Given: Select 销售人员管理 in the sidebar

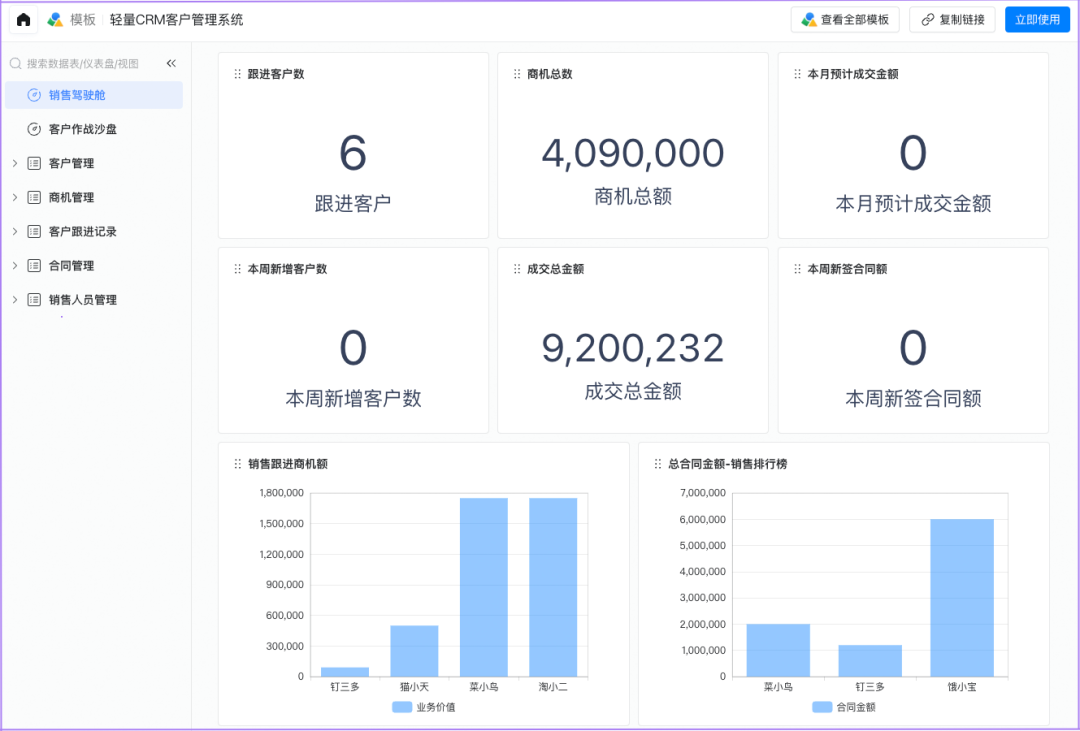Looking at the screenshot, I should 82,299.
